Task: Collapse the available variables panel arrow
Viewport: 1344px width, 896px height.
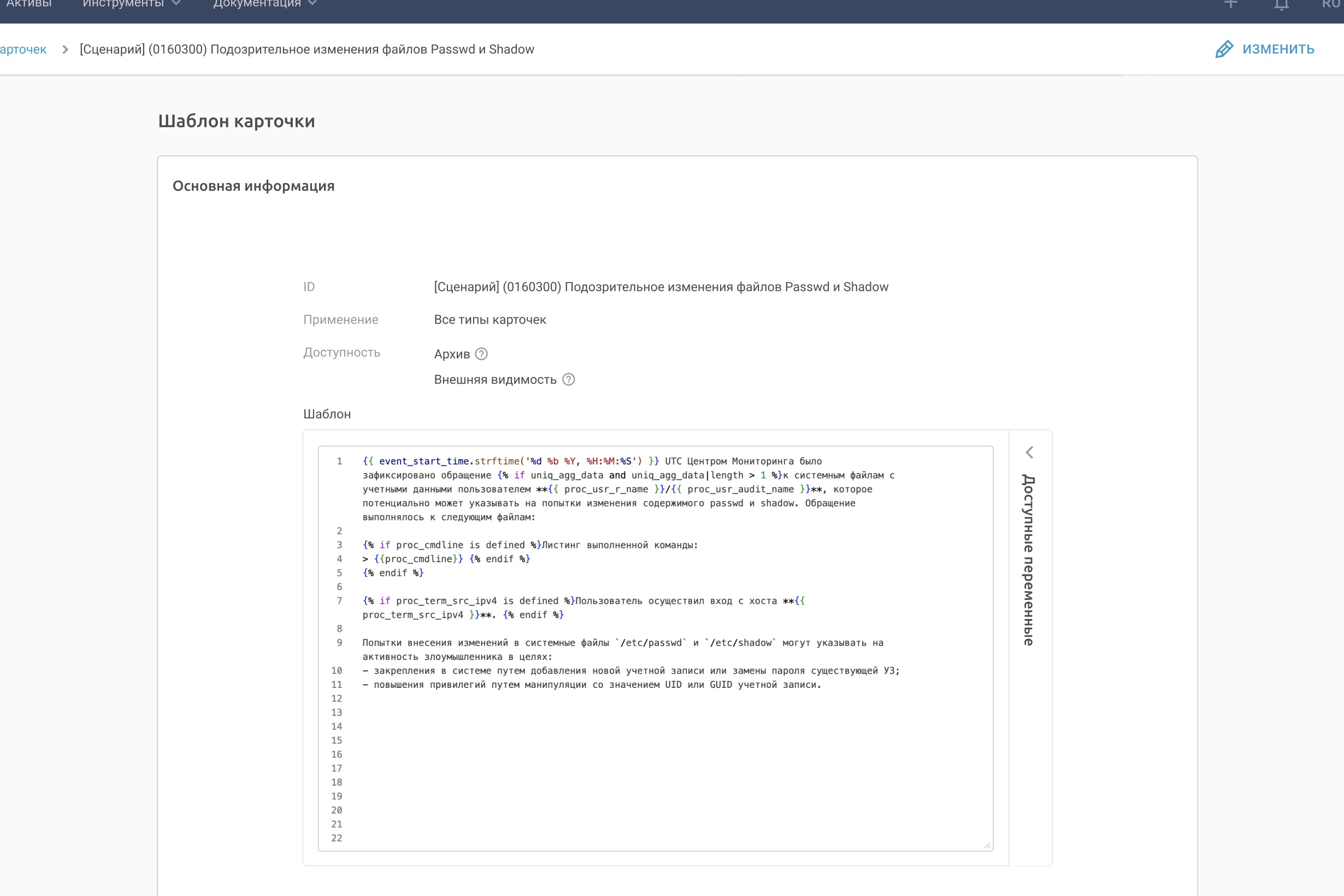Action: 1029,452
